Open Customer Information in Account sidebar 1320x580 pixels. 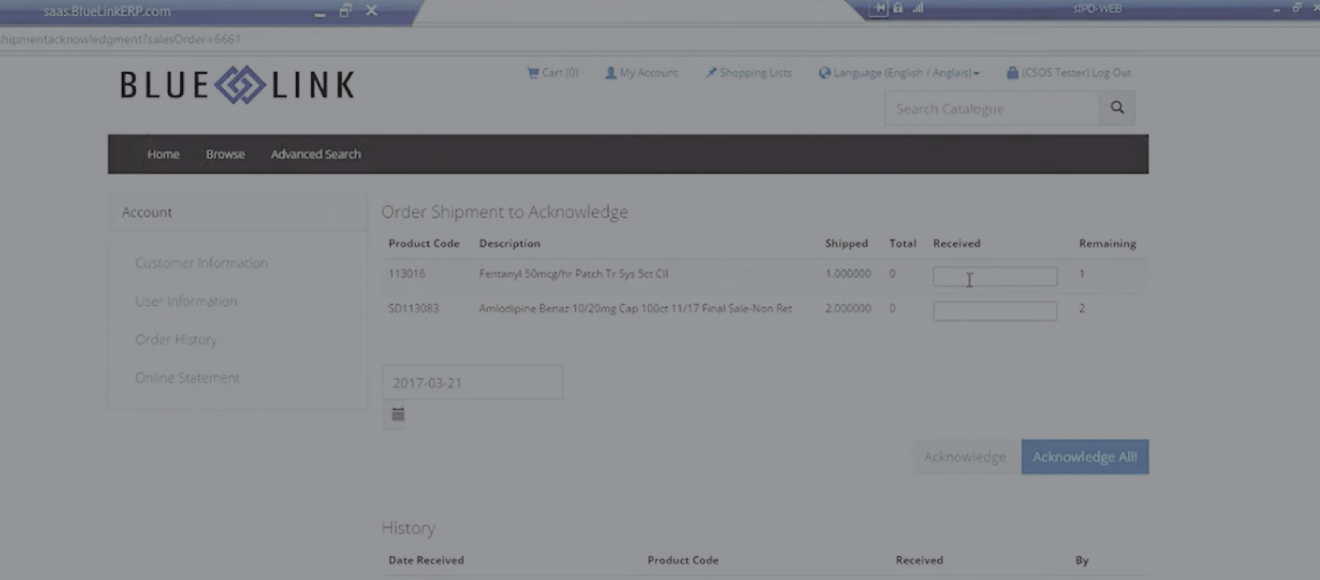pos(201,263)
